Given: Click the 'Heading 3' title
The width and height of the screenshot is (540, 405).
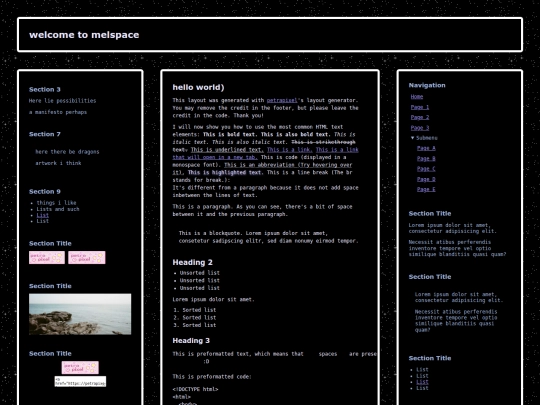Looking at the screenshot, I should pos(191,341).
